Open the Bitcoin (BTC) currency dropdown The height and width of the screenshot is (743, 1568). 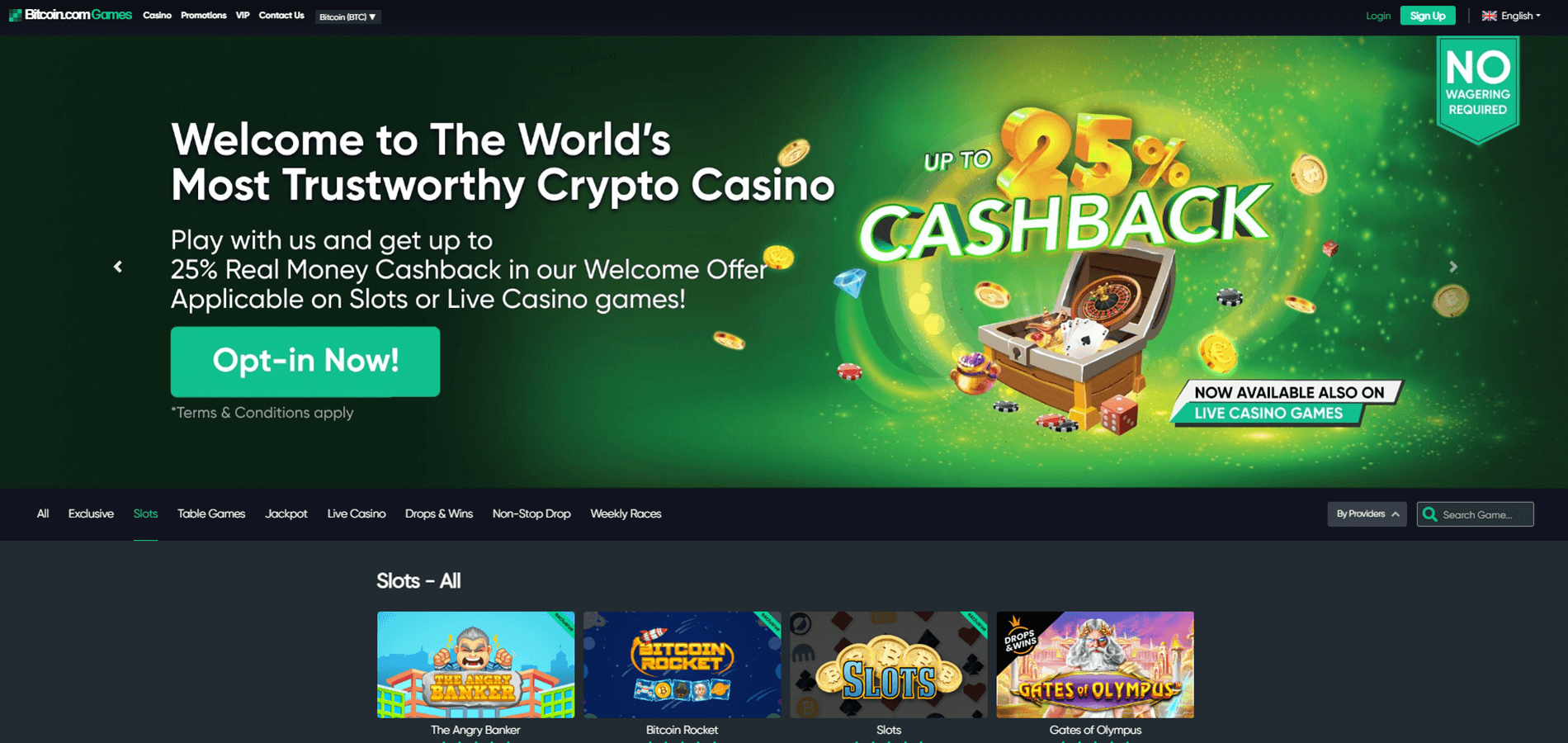(x=348, y=17)
